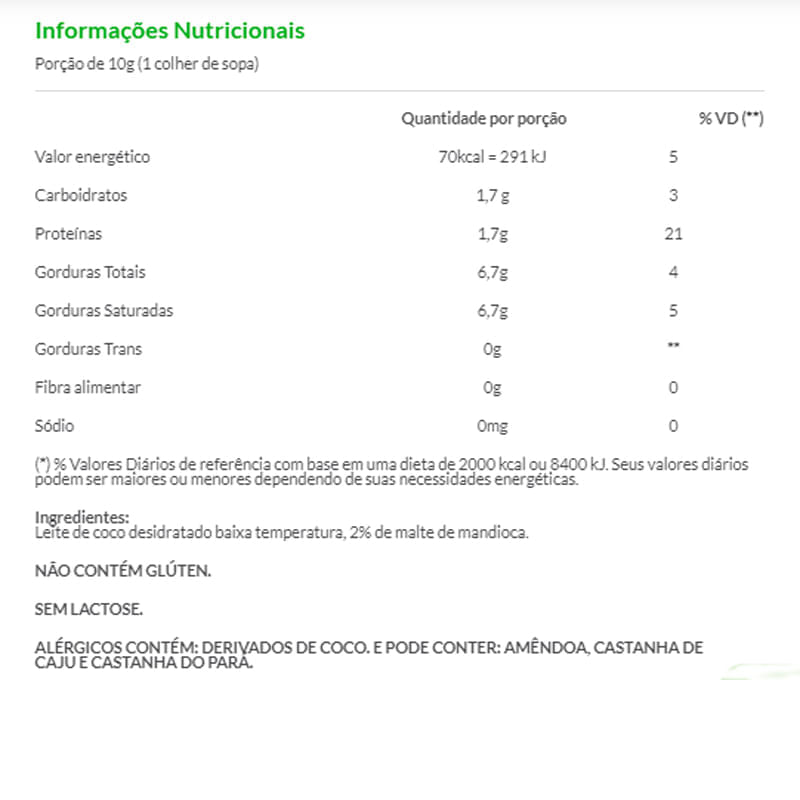This screenshot has height=800, width=800.
Task: Click the 'Porção de 10g' serving text
Action: pyautogui.click(x=147, y=65)
